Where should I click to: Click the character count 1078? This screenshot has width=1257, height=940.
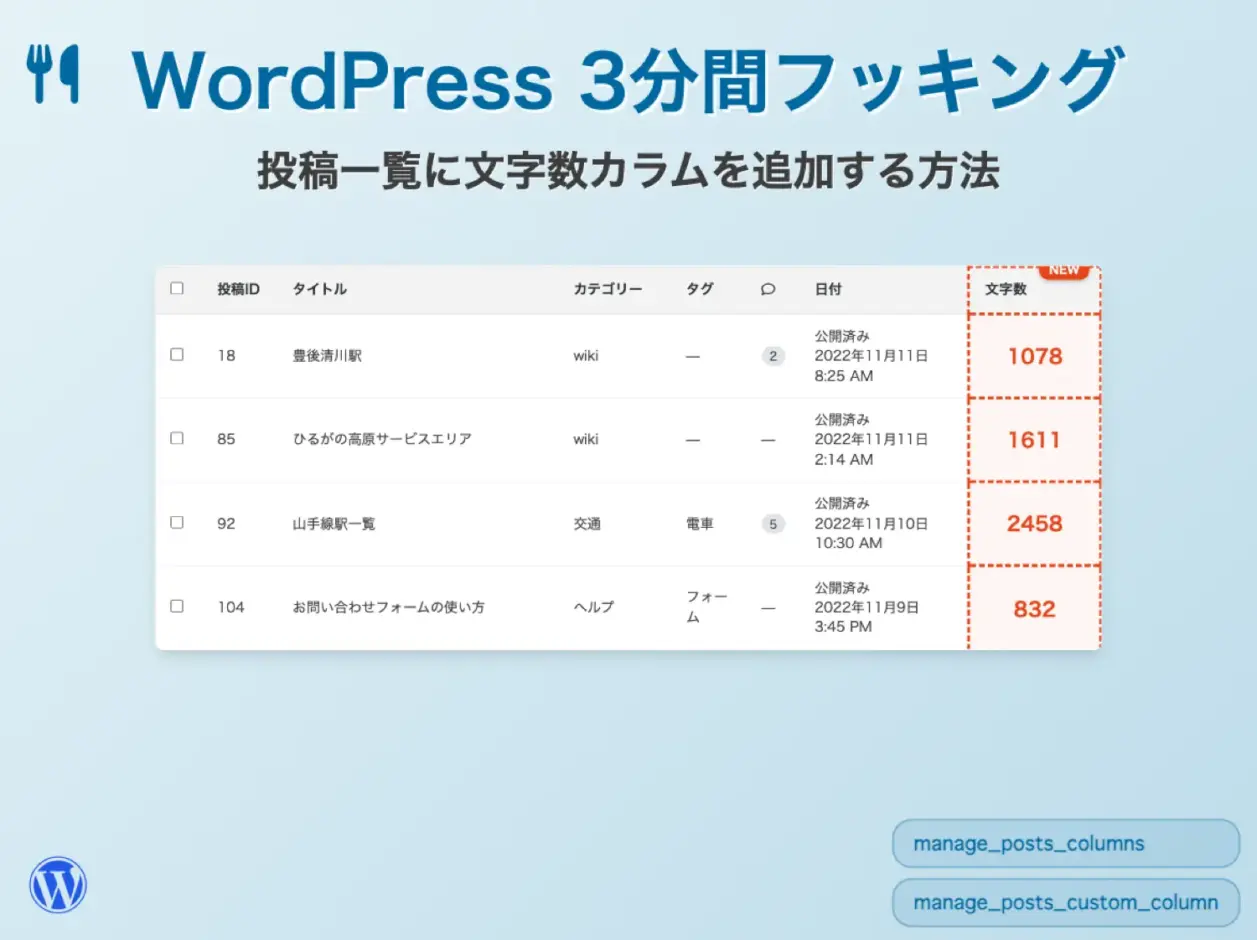point(1035,356)
